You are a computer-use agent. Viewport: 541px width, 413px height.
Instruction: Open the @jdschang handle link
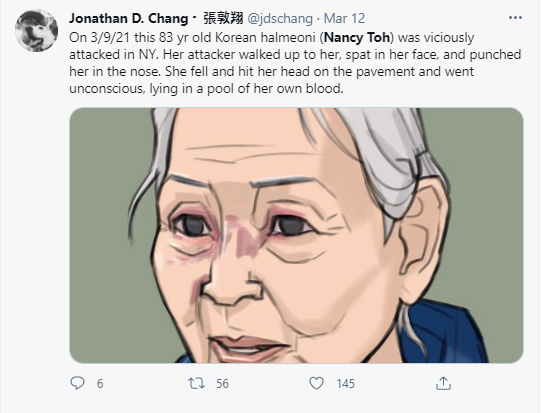pyautogui.click(x=280, y=18)
